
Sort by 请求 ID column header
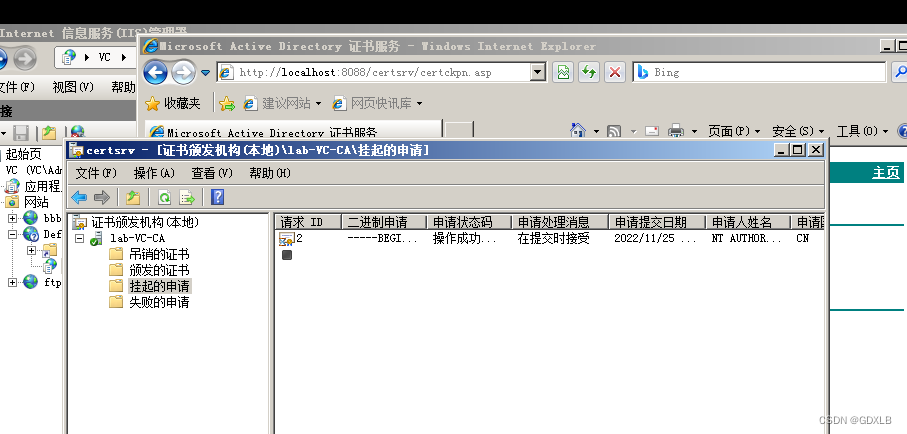tap(308, 222)
